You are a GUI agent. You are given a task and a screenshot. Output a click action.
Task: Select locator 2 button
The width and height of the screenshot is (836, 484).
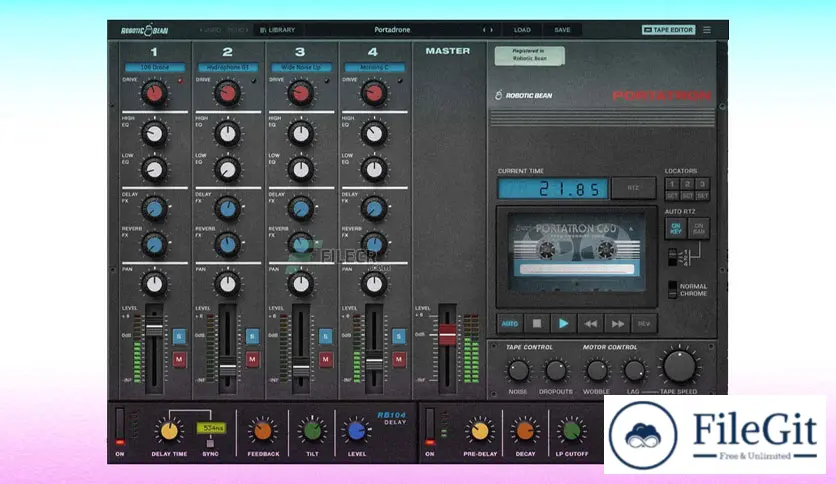687,184
